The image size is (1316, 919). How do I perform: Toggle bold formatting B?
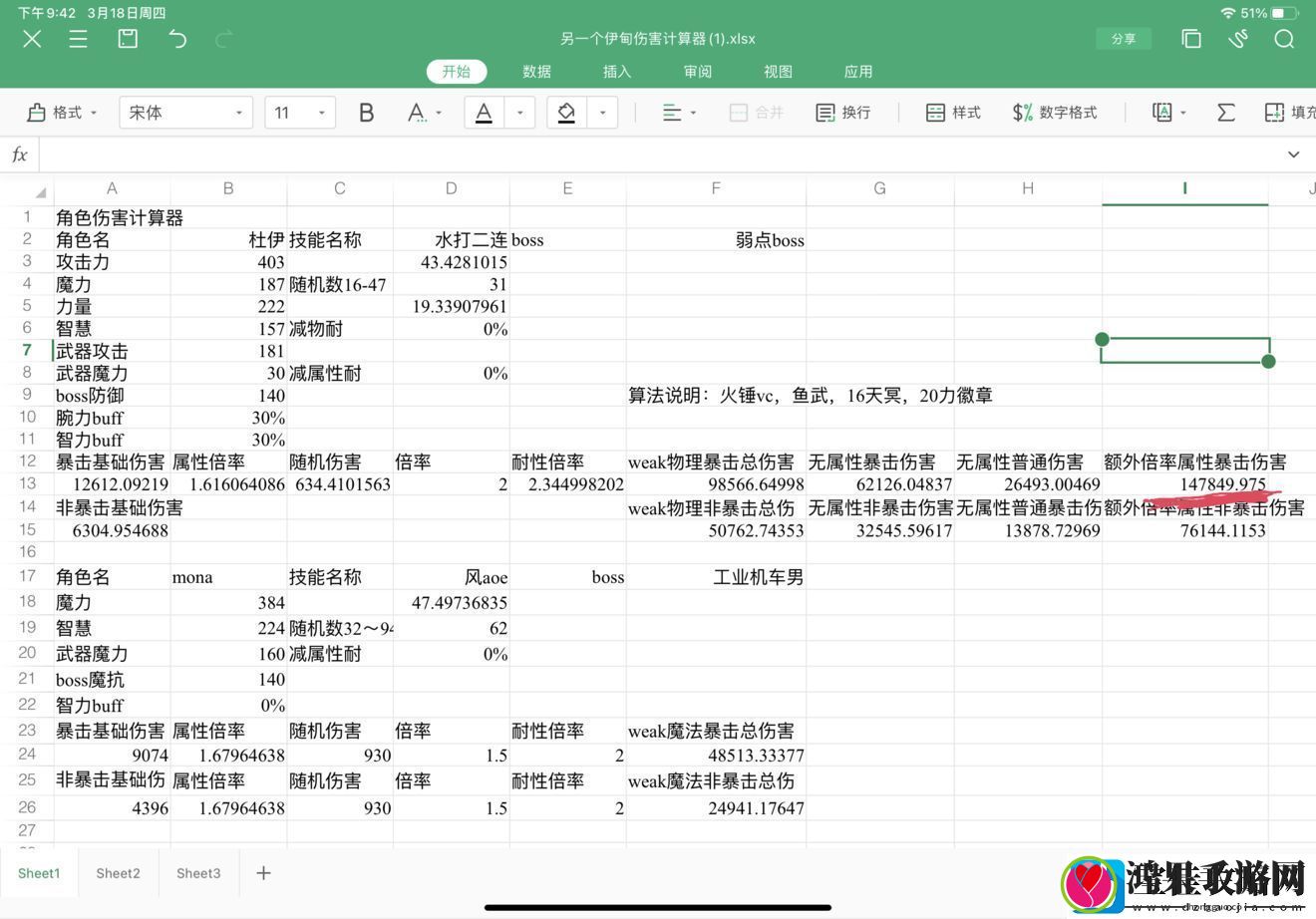tap(367, 113)
